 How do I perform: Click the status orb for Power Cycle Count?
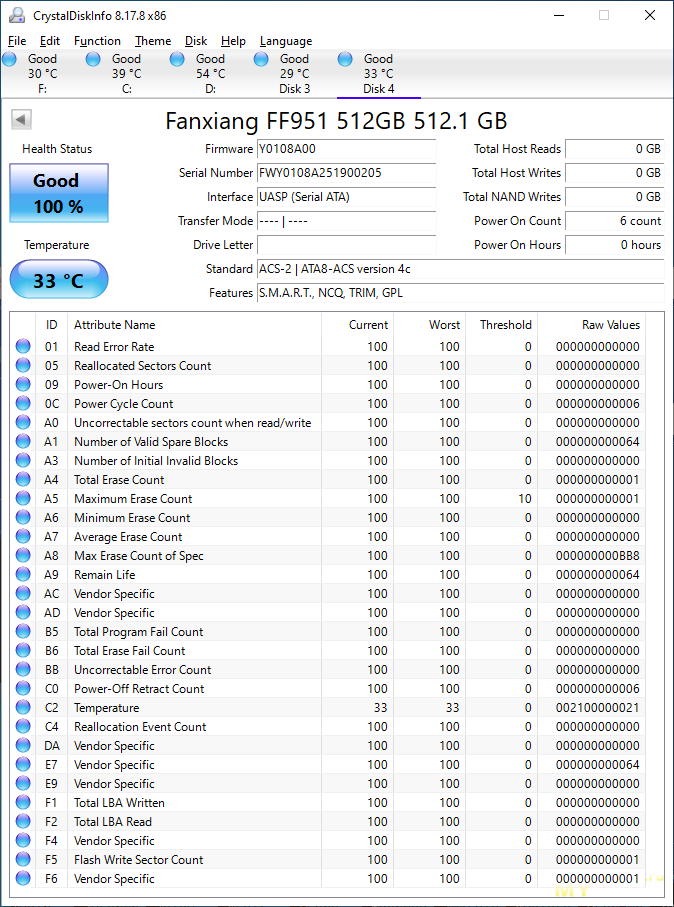coord(23,404)
